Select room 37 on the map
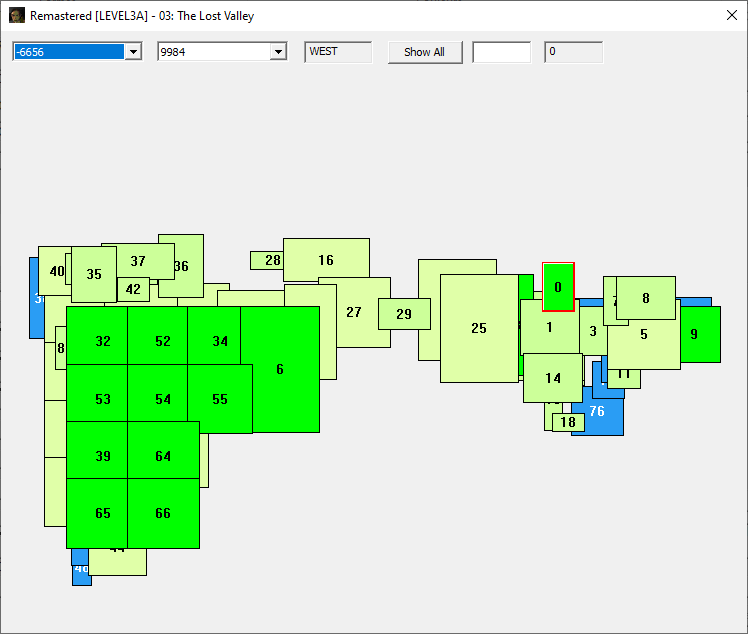 (x=138, y=261)
